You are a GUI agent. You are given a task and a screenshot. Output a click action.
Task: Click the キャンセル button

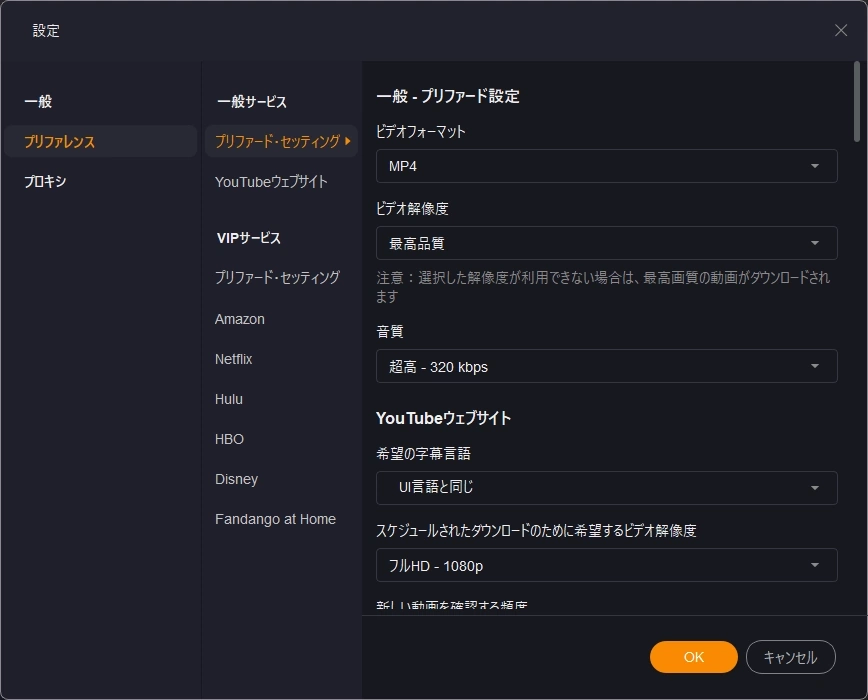click(x=790, y=657)
